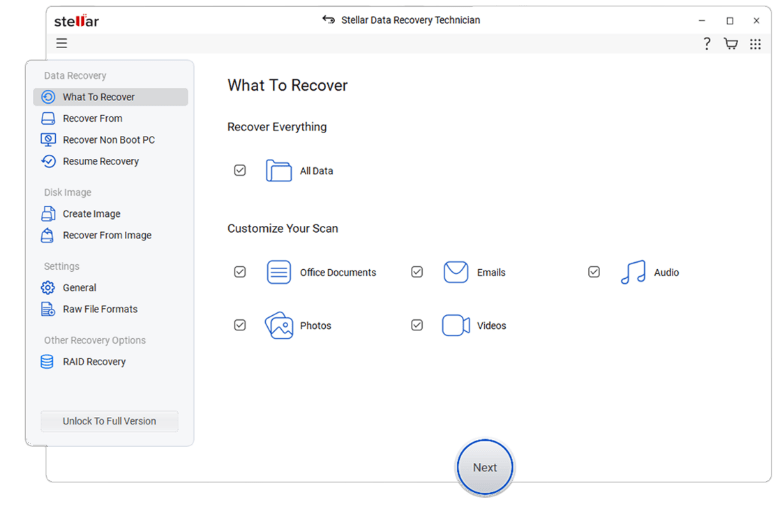Image resolution: width=780 pixels, height=505 pixels.
Task: Minimize the Stellar window
Action: [x=702, y=20]
